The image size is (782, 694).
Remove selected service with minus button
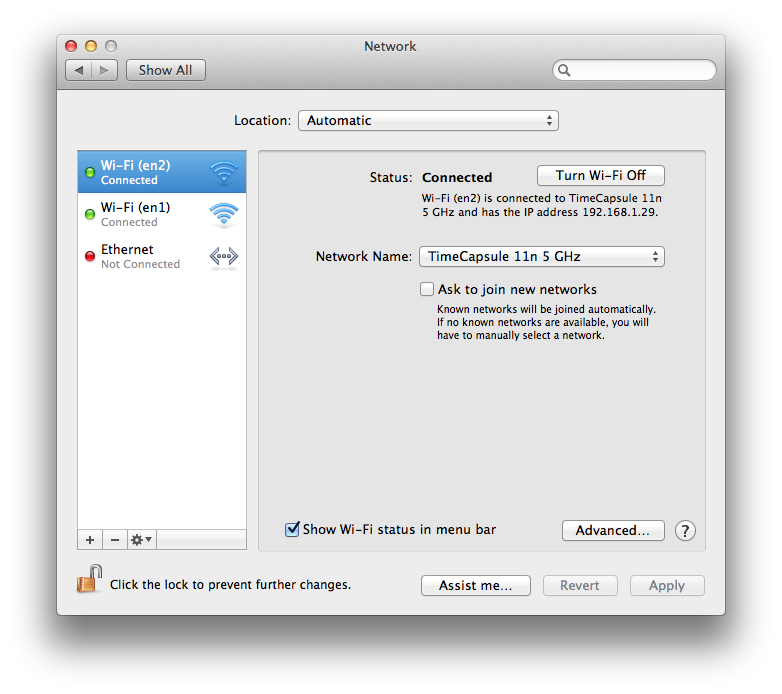click(x=114, y=540)
